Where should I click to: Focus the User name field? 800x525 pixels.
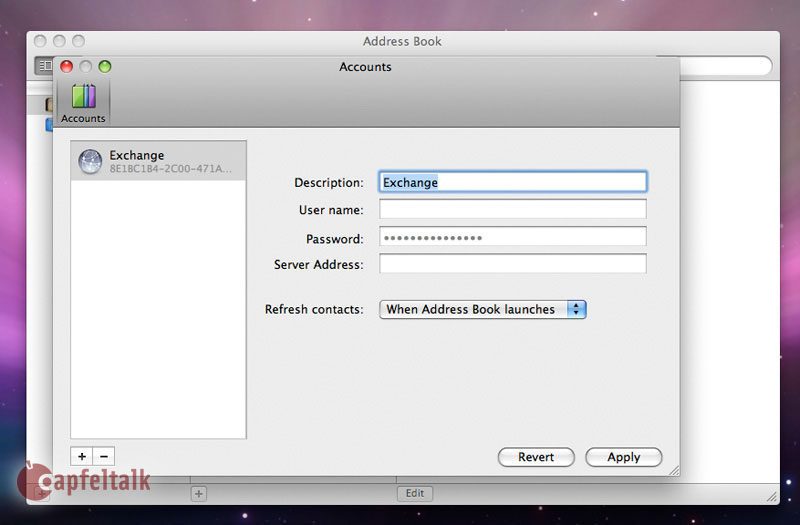point(513,209)
